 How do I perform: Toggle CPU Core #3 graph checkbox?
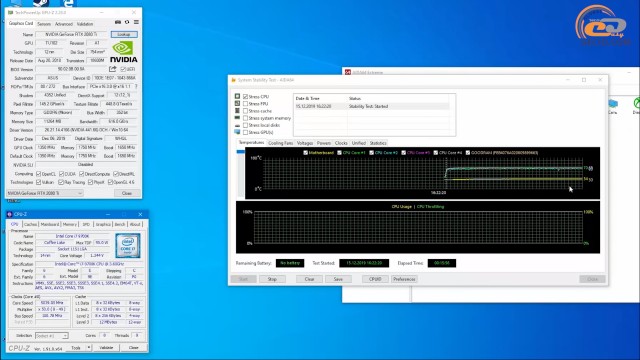tap(404, 153)
